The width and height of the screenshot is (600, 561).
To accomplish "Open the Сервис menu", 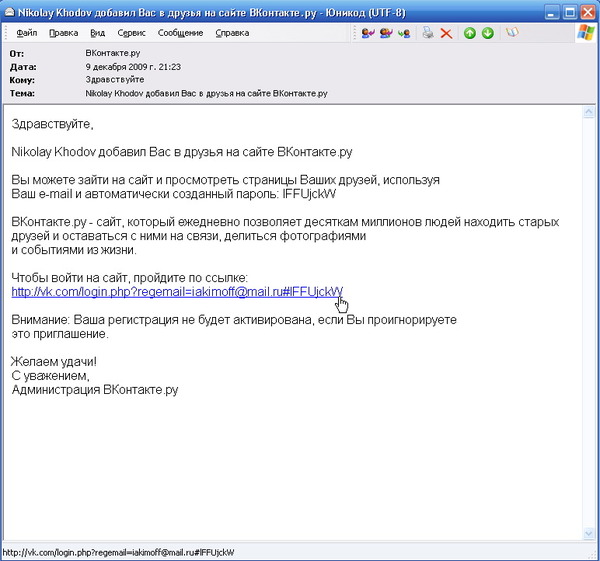I will coord(132,33).
